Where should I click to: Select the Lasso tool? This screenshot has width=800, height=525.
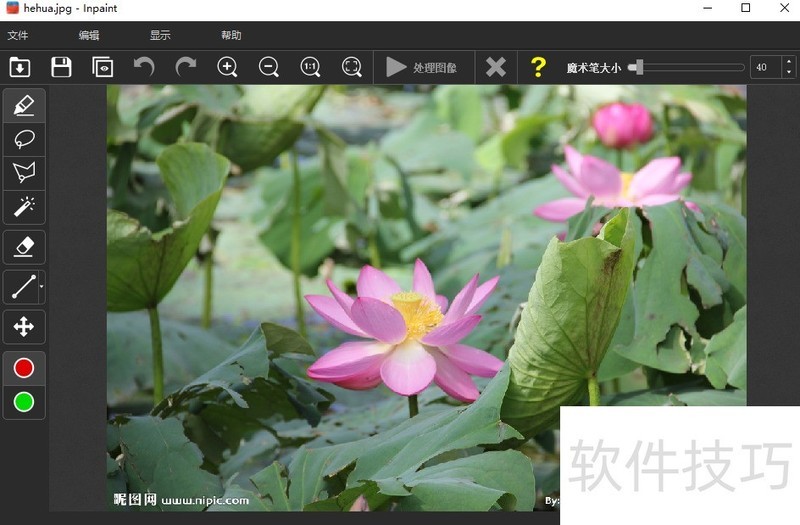point(24,139)
